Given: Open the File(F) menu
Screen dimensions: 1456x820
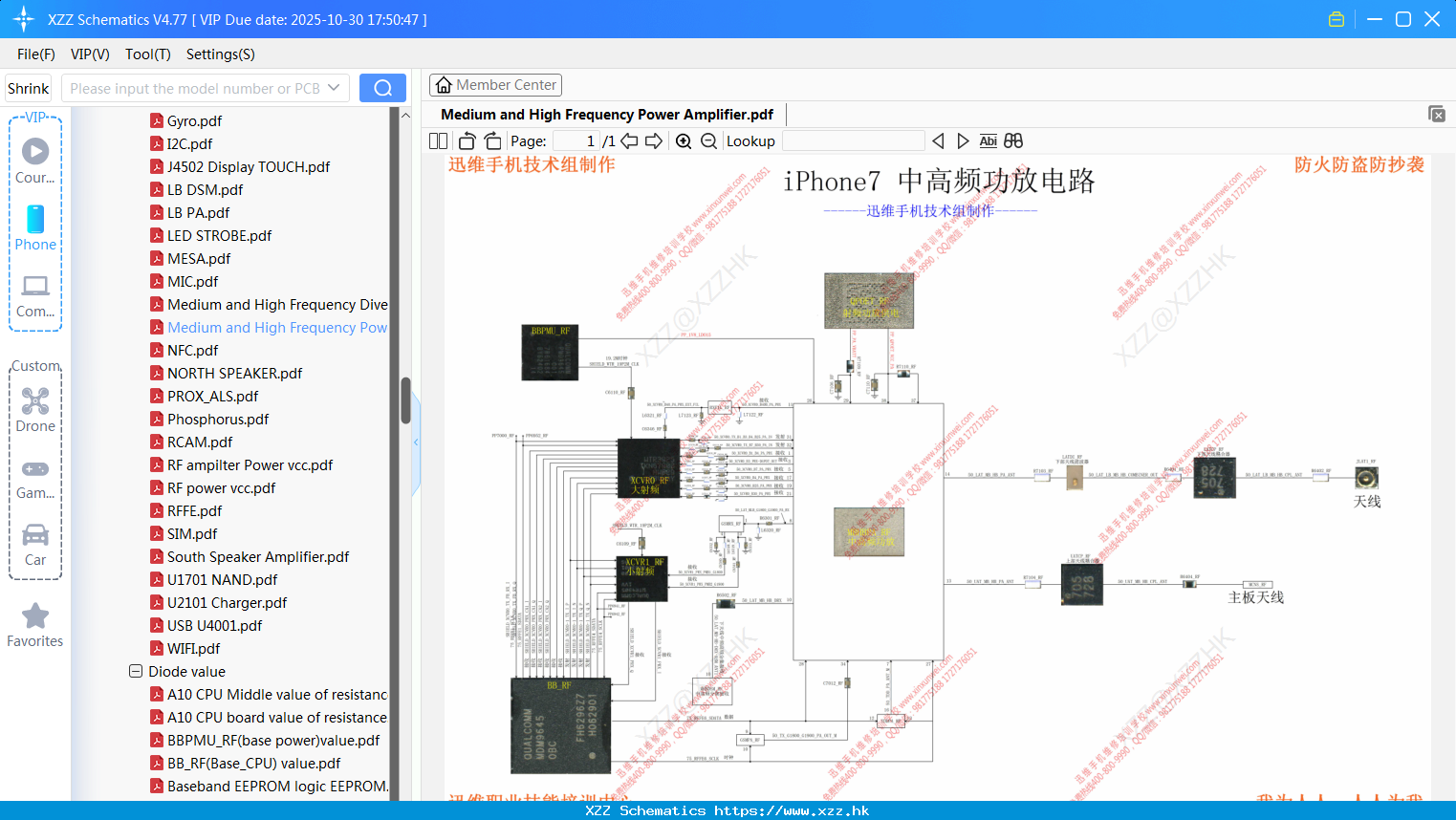Looking at the screenshot, I should [35, 54].
